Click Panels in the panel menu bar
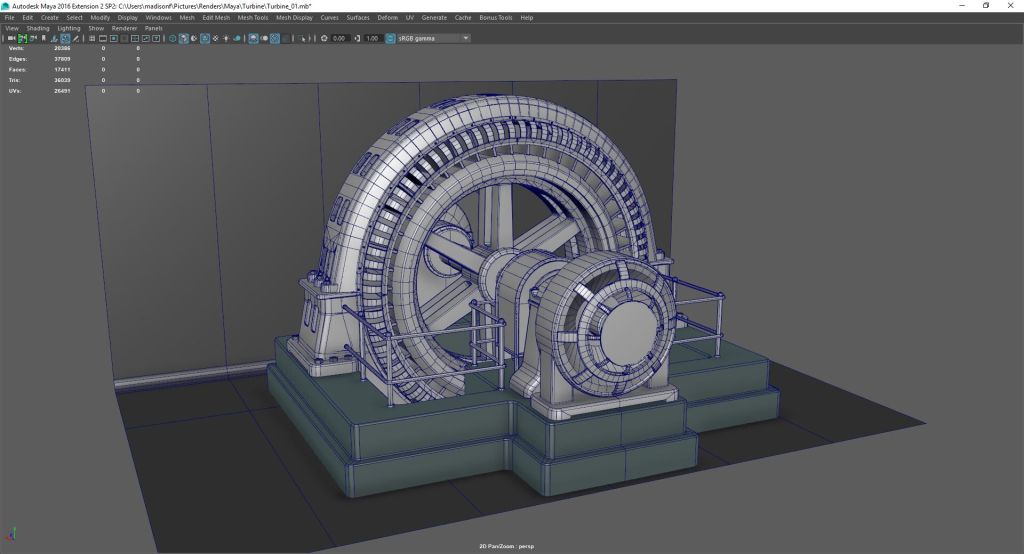This screenshot has height=554, width=1024. [153, 28]
